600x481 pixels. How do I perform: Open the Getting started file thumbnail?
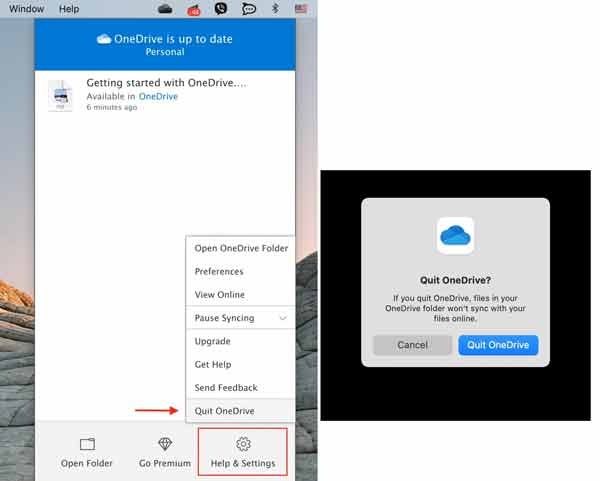(60, 95)
